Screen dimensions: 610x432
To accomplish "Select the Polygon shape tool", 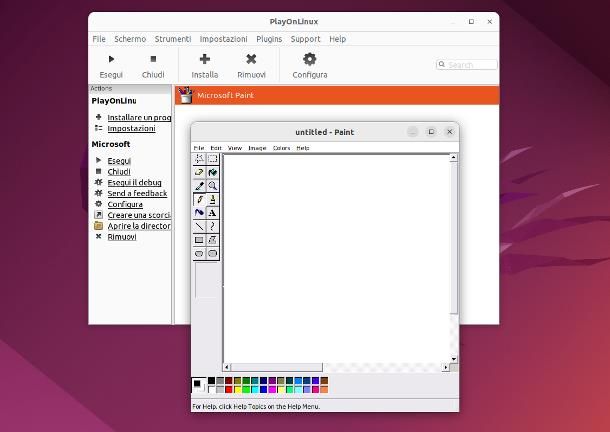I will [x=212, y=240].
